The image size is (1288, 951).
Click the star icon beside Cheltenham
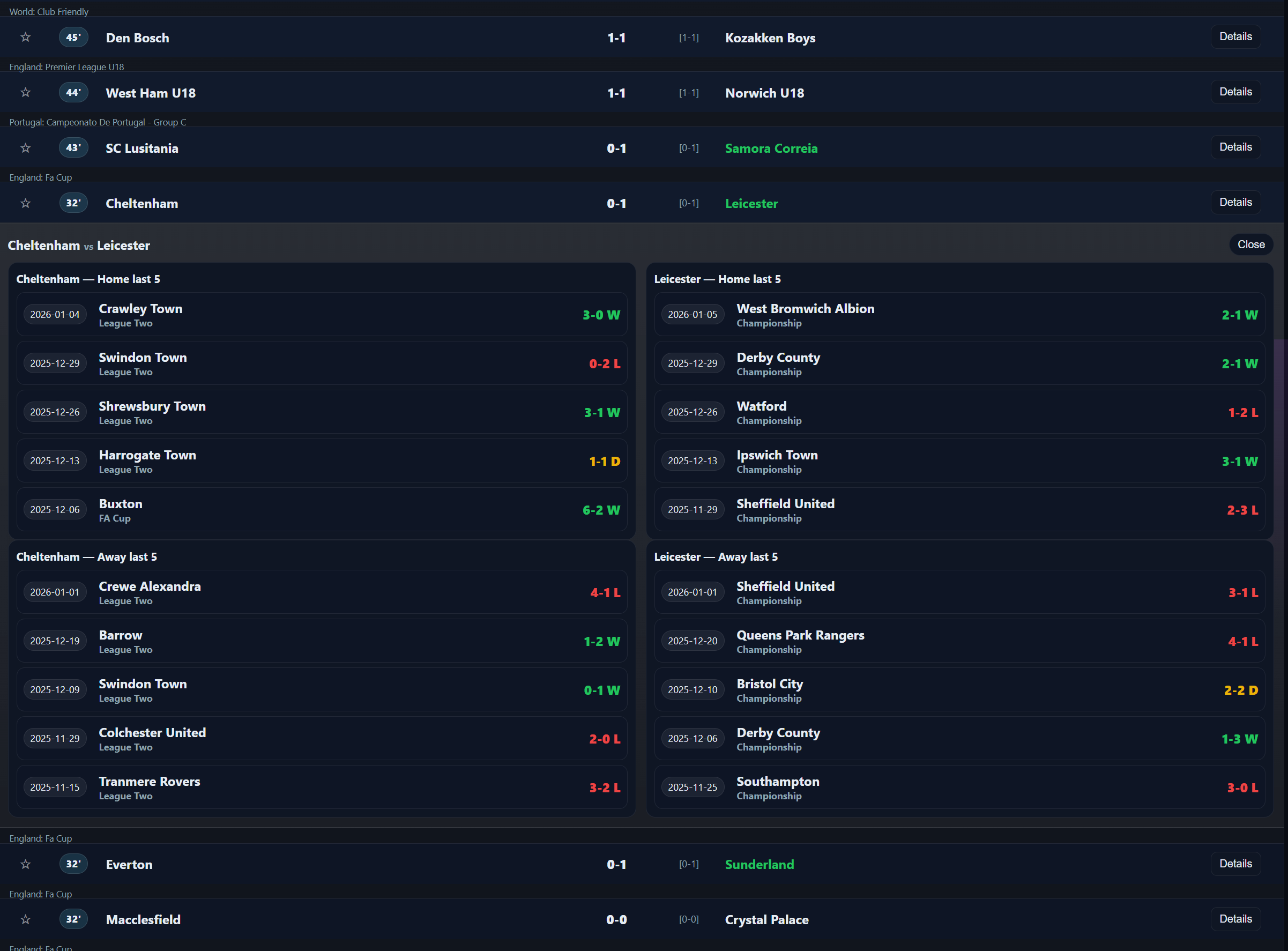coord(25,203)
